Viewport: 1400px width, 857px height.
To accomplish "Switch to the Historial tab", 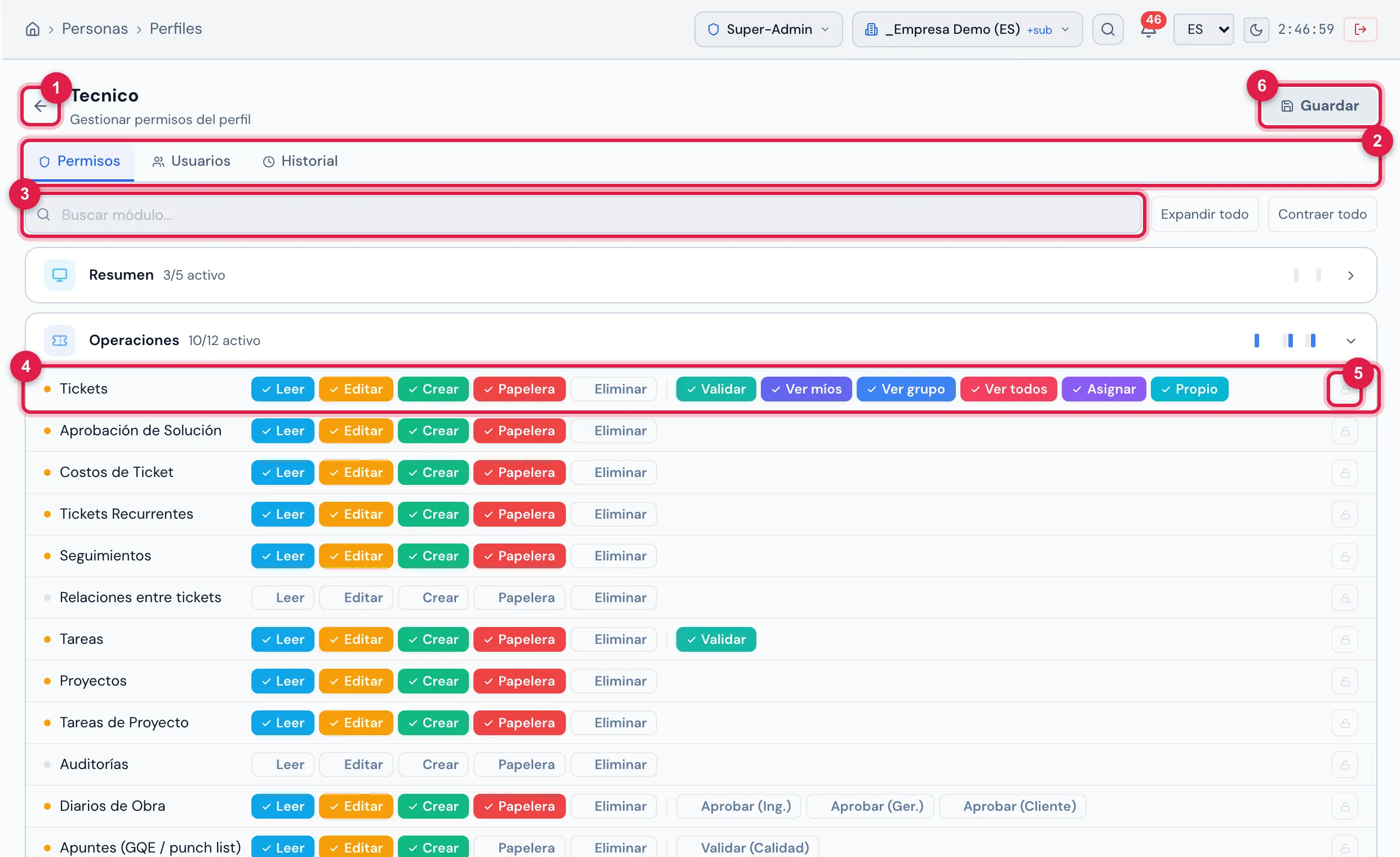I will (x=300, y=161).
